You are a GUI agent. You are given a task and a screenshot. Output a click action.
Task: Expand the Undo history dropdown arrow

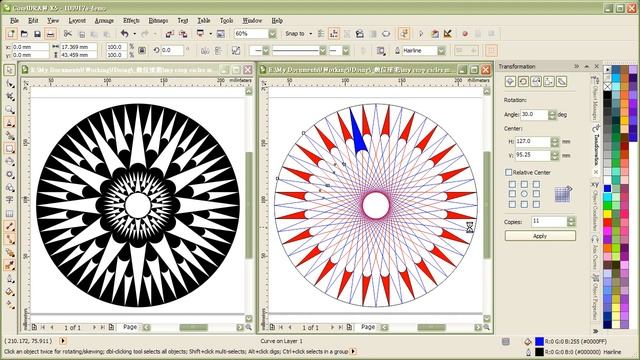[134, 34]
